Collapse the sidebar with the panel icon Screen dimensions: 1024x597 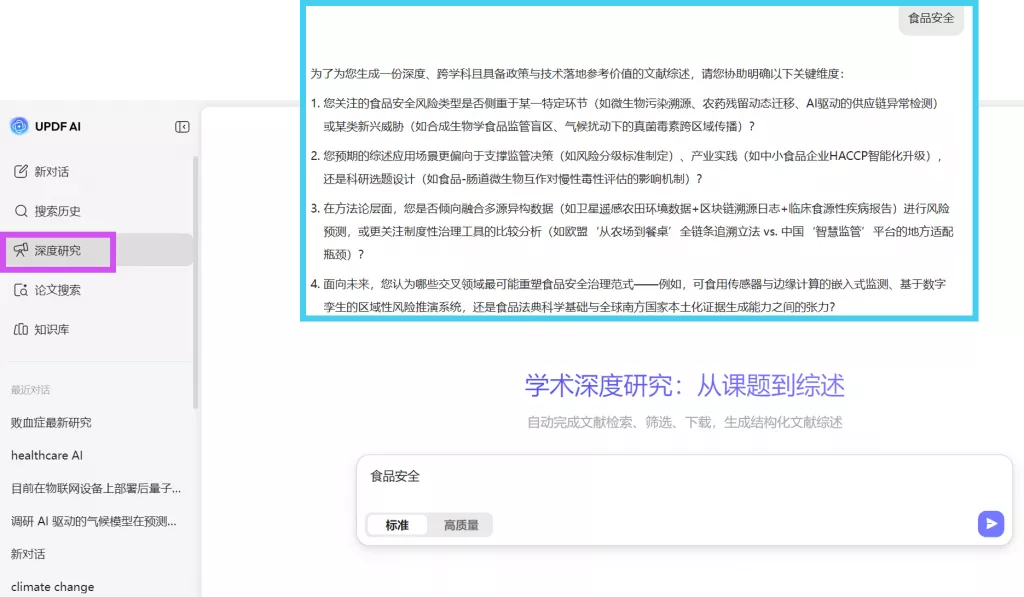[x=182, y=126]
